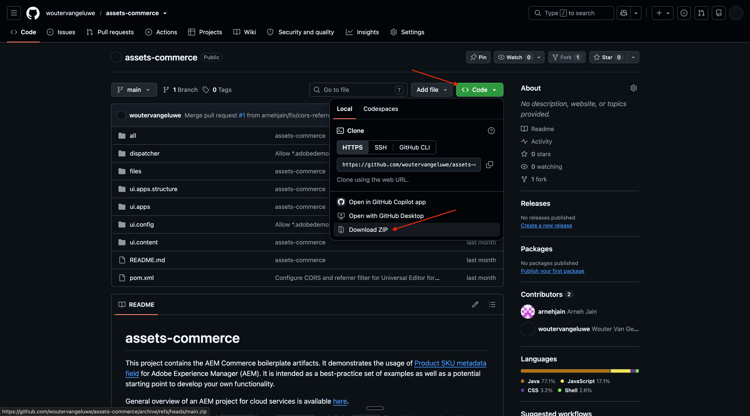This screenshot has height=416, width=750.
Task: Select SSH clone protocol
Action: tap(381, 147)
